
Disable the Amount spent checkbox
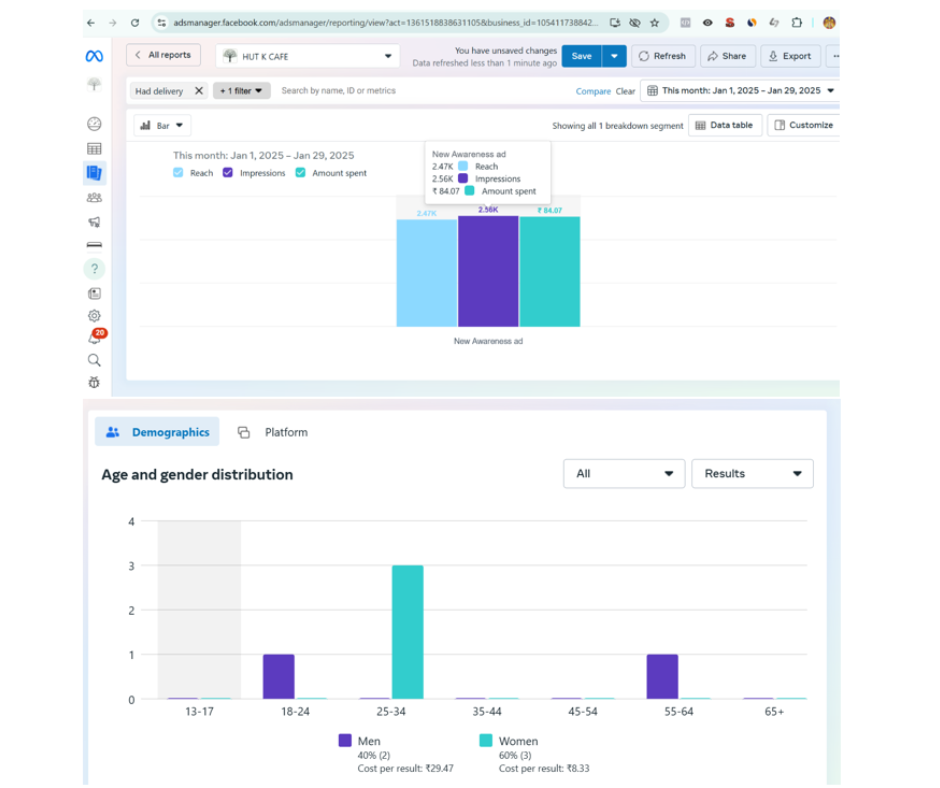300,173
